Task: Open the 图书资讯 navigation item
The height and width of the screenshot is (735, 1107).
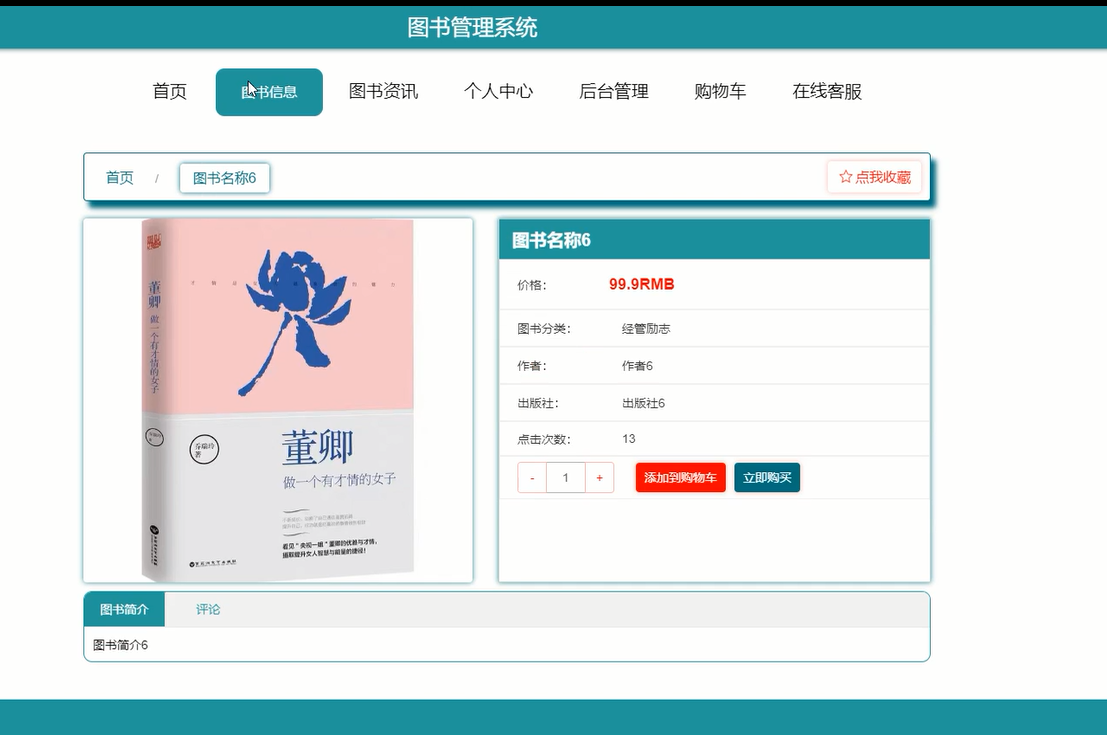Action: coord(383,92)
